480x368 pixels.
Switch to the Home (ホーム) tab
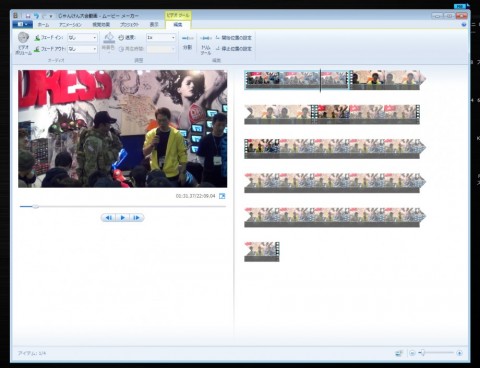(x=43, y=25)
